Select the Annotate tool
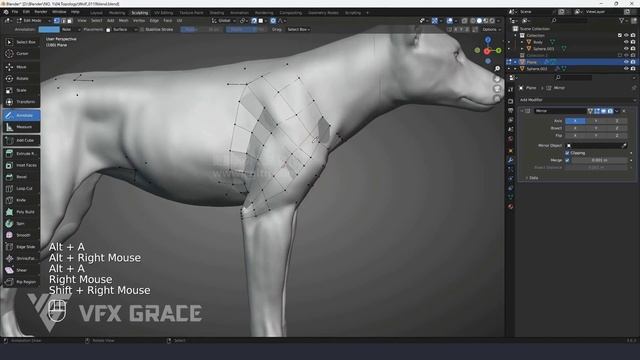This screenshot has width=640, height=360. point(21,116)
